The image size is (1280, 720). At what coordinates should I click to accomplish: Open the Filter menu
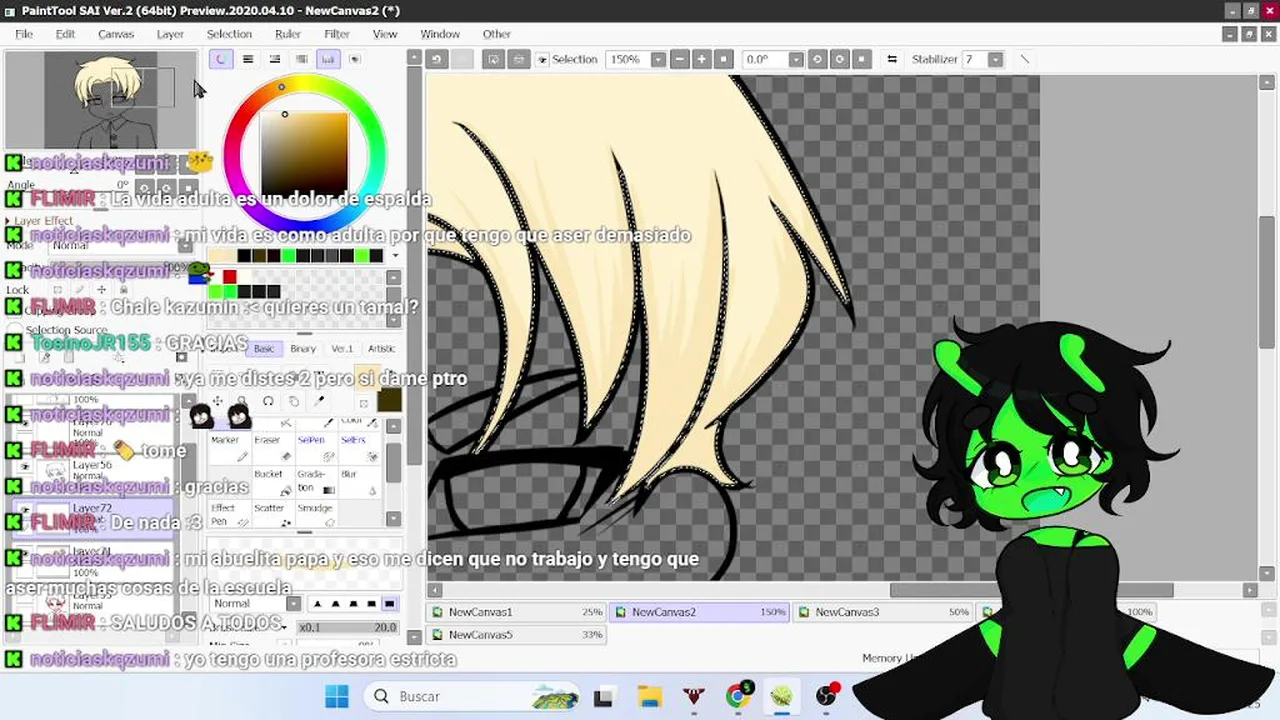coord(337,34)
